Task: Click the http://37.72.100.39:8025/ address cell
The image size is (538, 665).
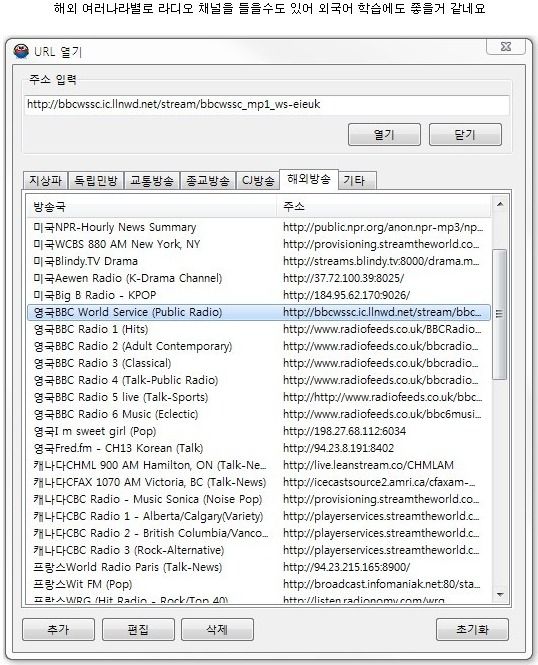Action: (343, 278)
